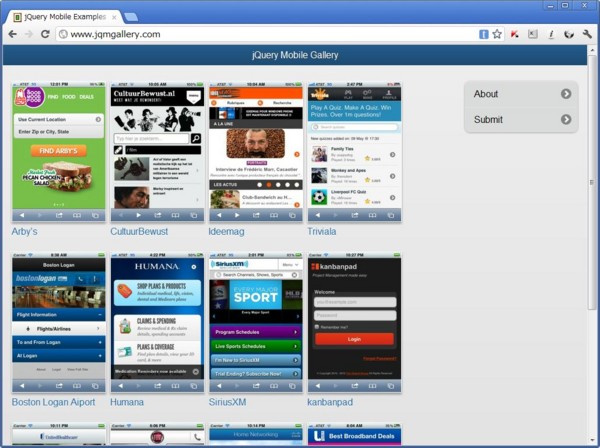Screen dimensions: 600x448
Task: Click the Arby's screenshot thumbnail
Action: [x=59, y=152]
